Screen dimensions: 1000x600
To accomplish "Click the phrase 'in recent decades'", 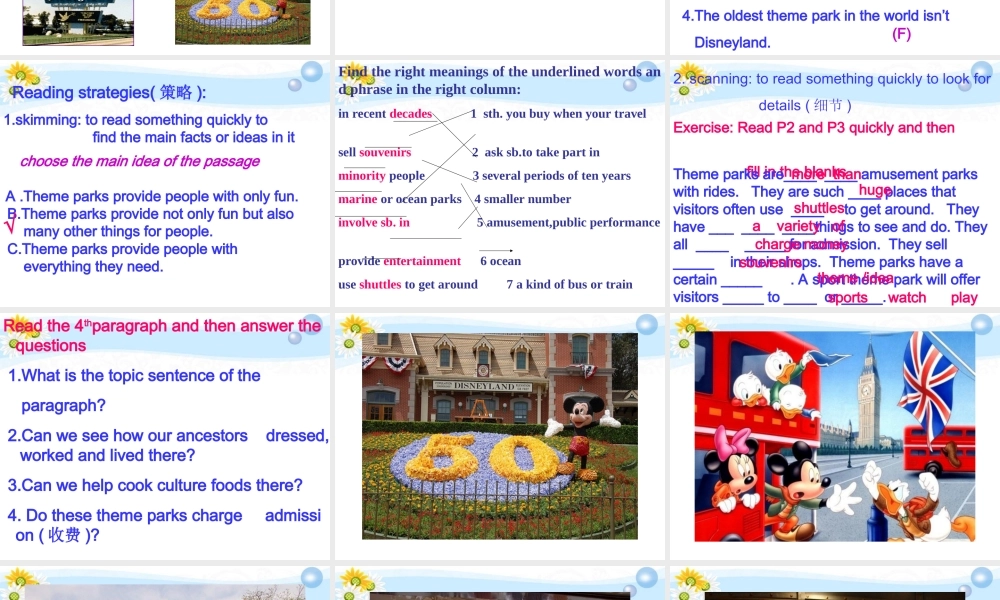I will tap(385, 113).
